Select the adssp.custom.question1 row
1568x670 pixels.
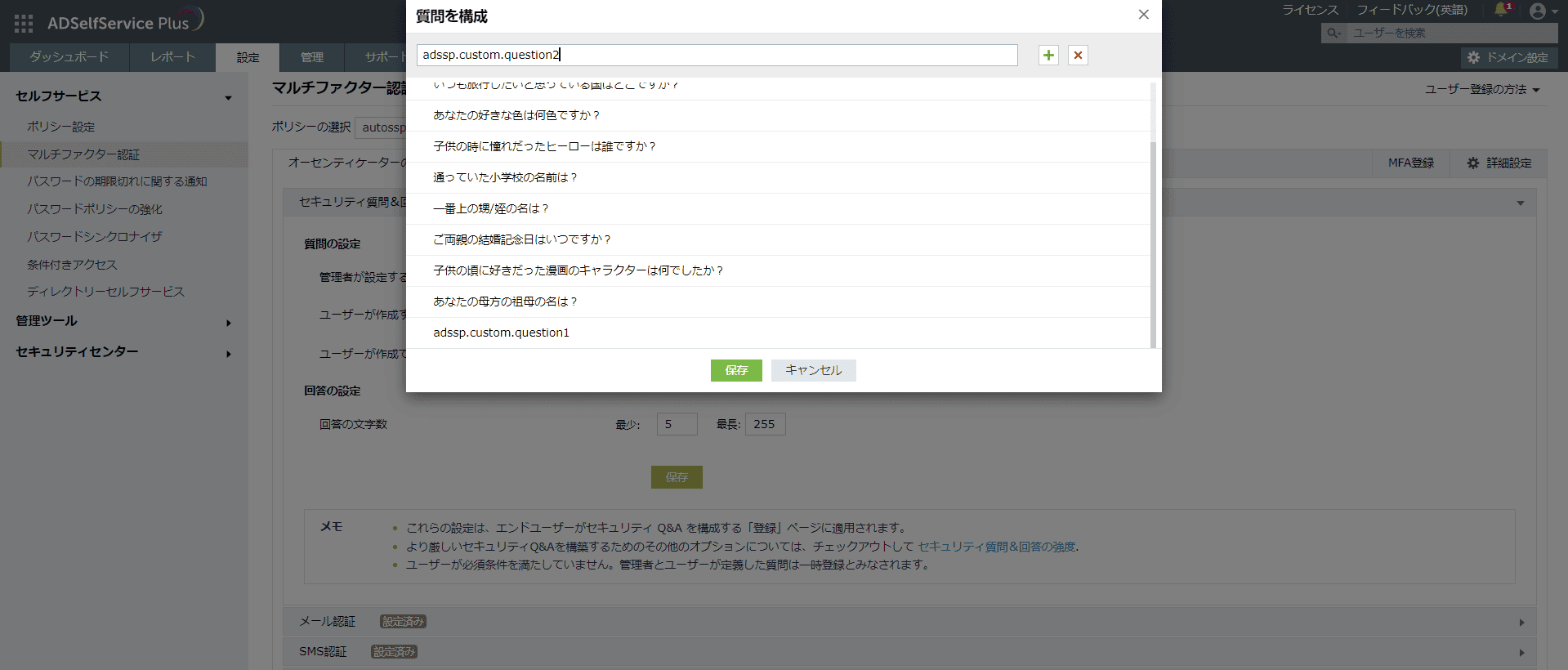pos(778,333)
